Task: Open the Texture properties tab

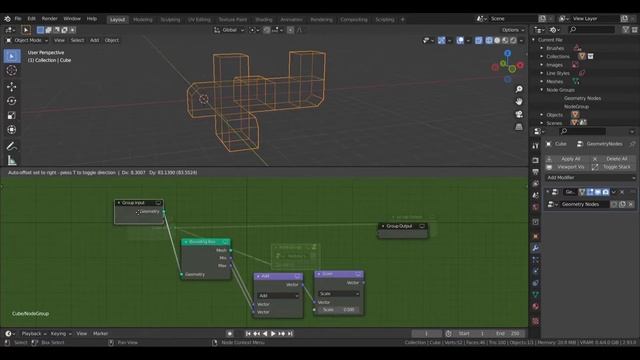Action: click(536, 321)
